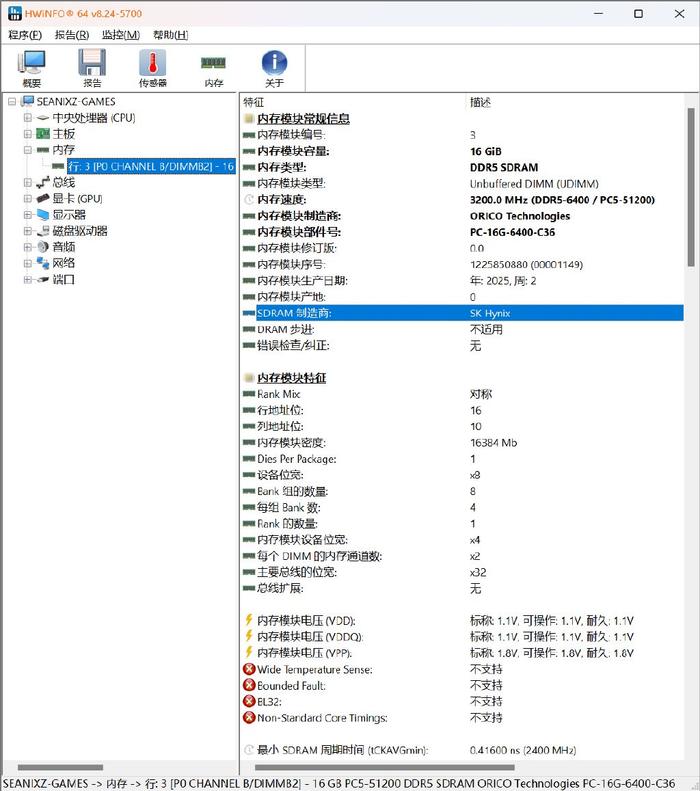Viewport: 700px width, 791px height.
Task: Expand the 中央处理器 (CPU) tree node
Action: point(28,118)
